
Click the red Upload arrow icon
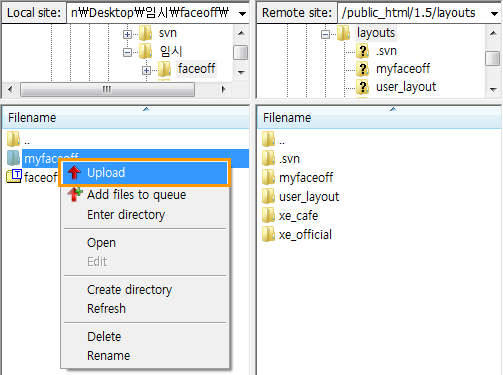click(x=74, y=172)
